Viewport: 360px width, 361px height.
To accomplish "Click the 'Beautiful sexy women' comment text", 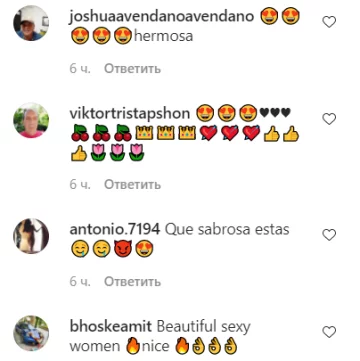I will pos(160,337).
